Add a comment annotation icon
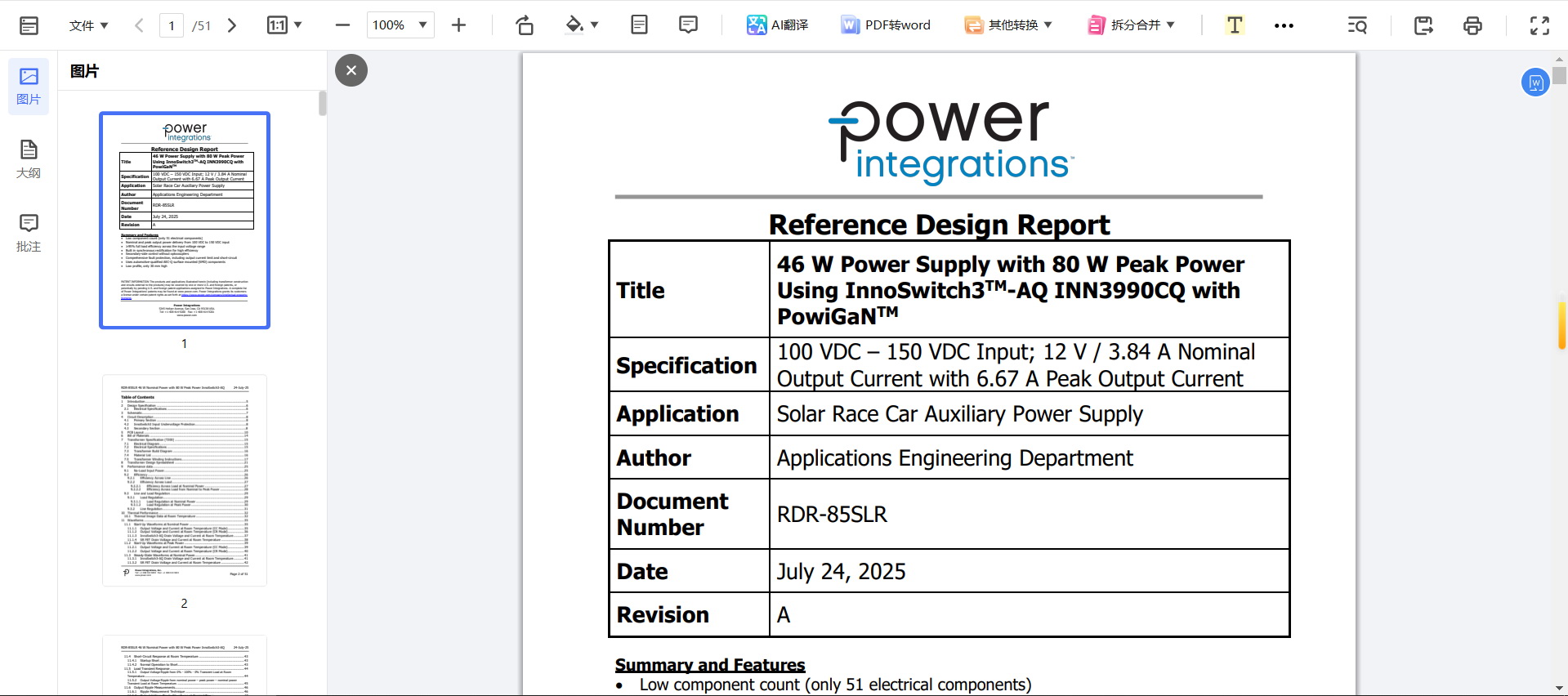Viewport: 1568px width, 696px height. click(688, 25)
